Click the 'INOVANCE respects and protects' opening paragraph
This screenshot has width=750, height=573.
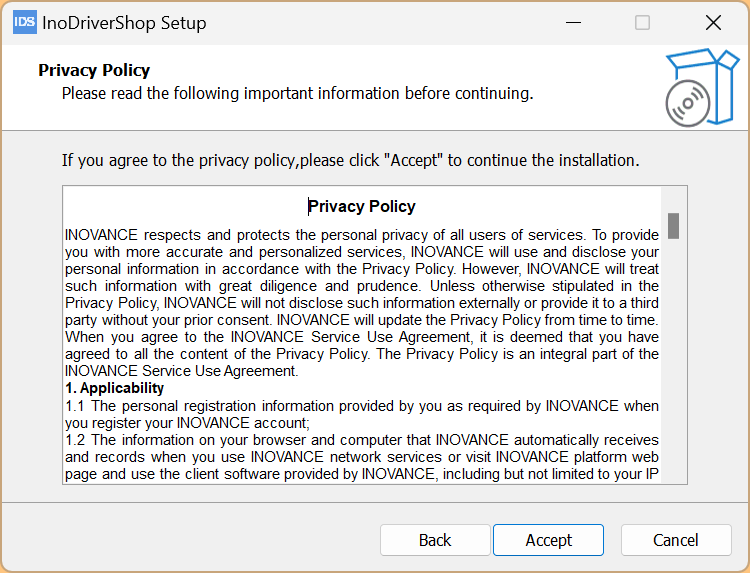pos(362,303)
